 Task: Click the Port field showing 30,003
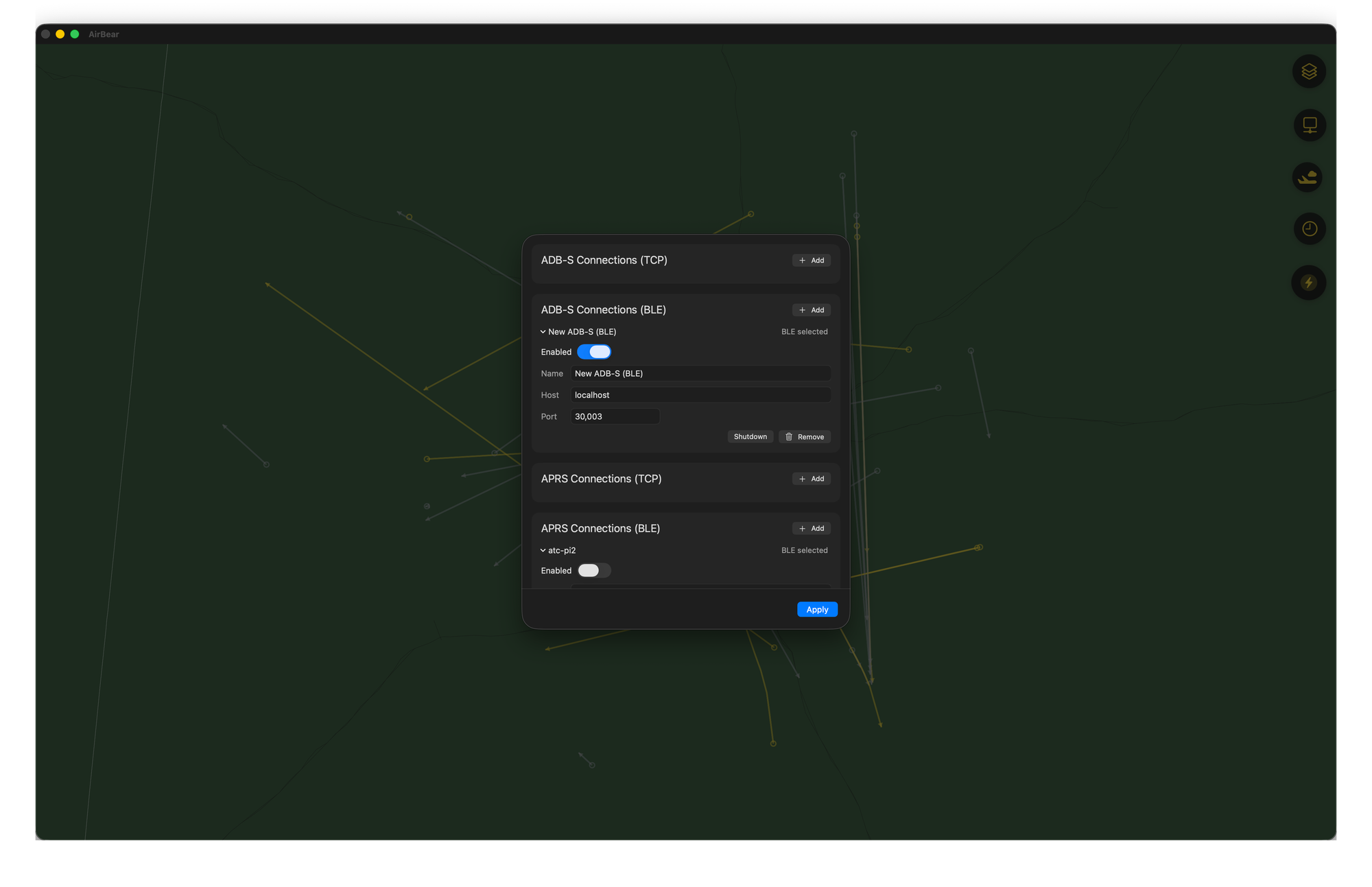click(x=615, y=416)
